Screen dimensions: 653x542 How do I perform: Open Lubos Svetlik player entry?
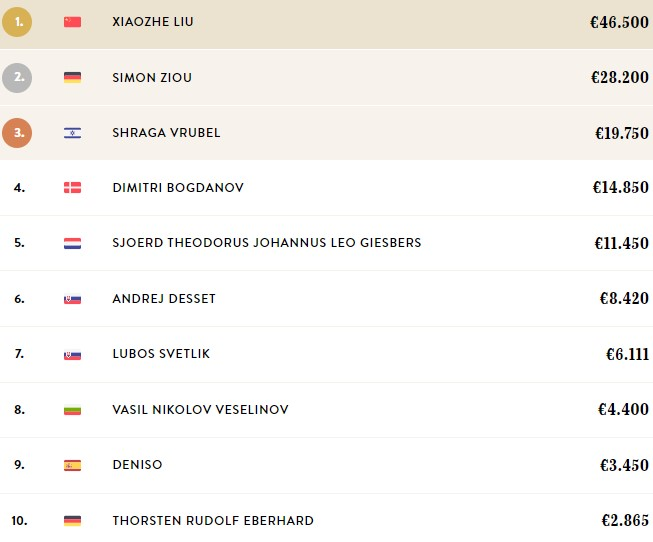[161, 354]
